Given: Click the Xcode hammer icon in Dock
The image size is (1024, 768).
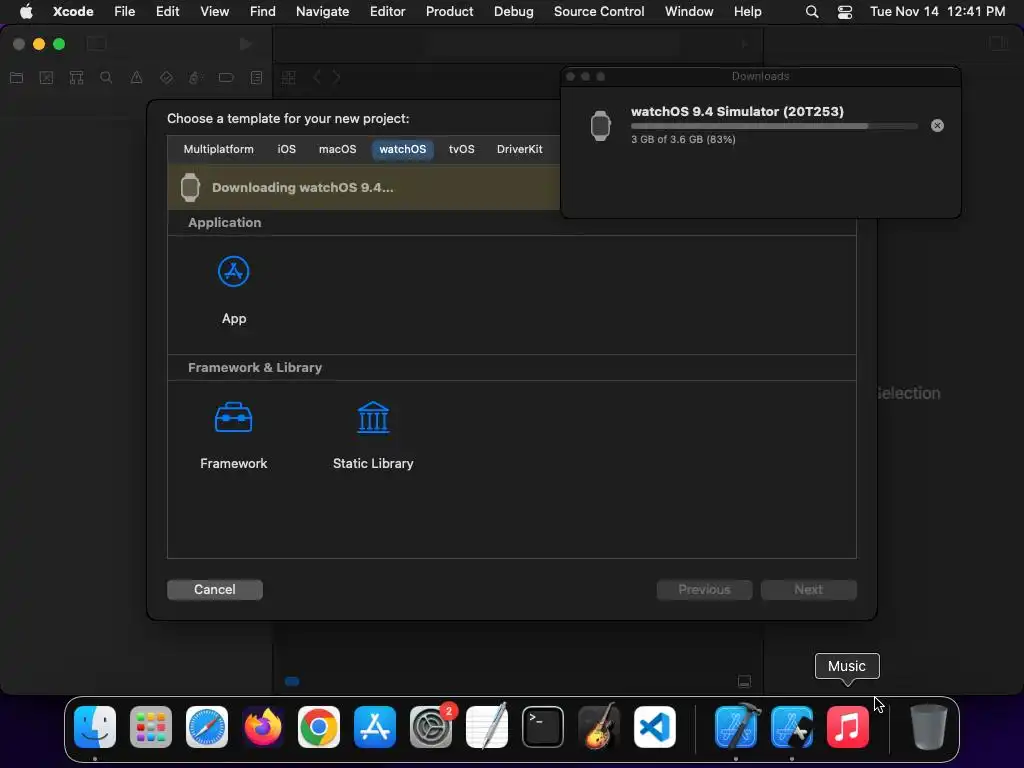Looking at the screenshot, I should tap(736, 727).
